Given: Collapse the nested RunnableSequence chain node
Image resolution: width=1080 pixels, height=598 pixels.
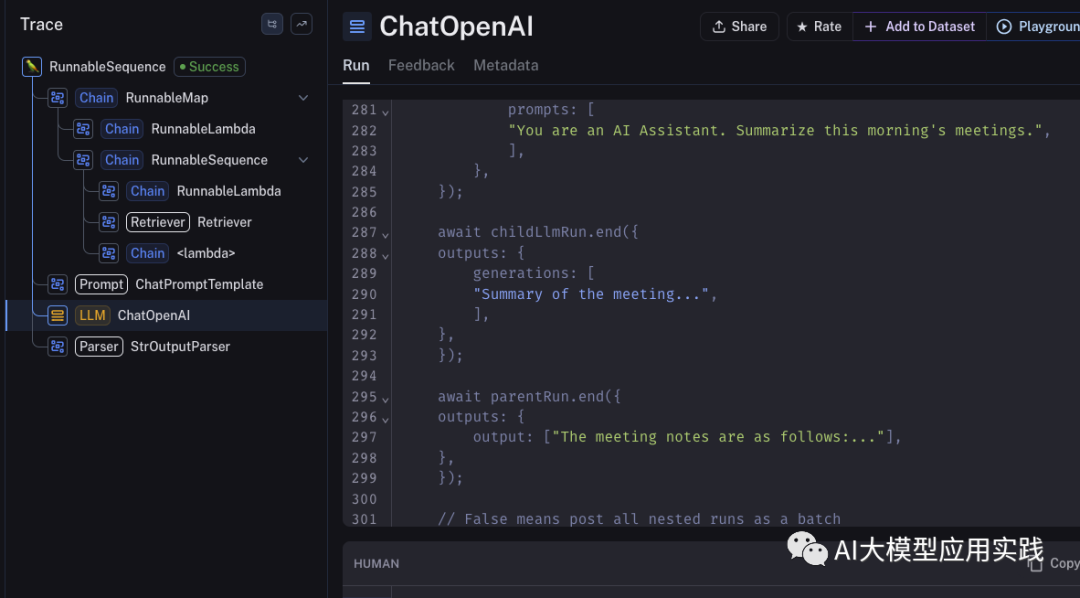Looking at the screenshot, I should [303, 160].
